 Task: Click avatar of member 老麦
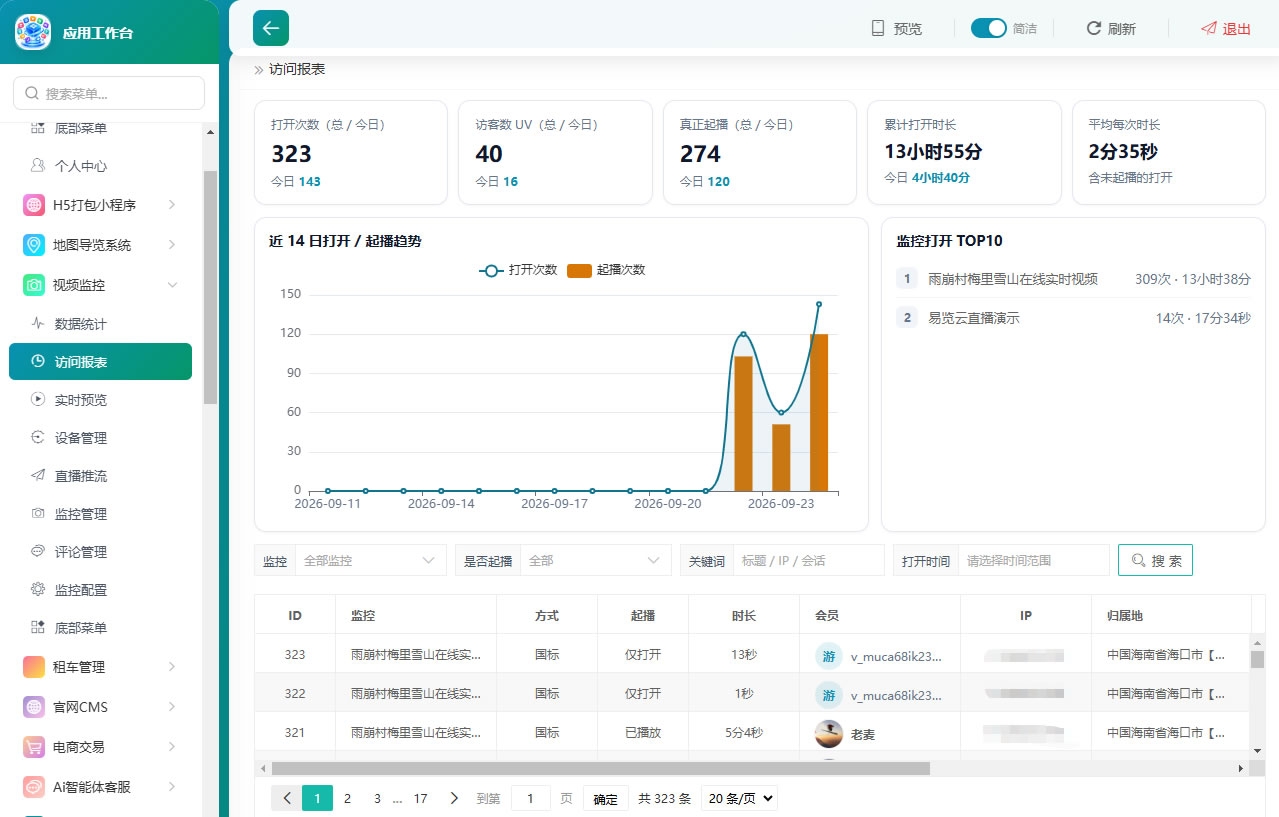click(x=828, y=734)
